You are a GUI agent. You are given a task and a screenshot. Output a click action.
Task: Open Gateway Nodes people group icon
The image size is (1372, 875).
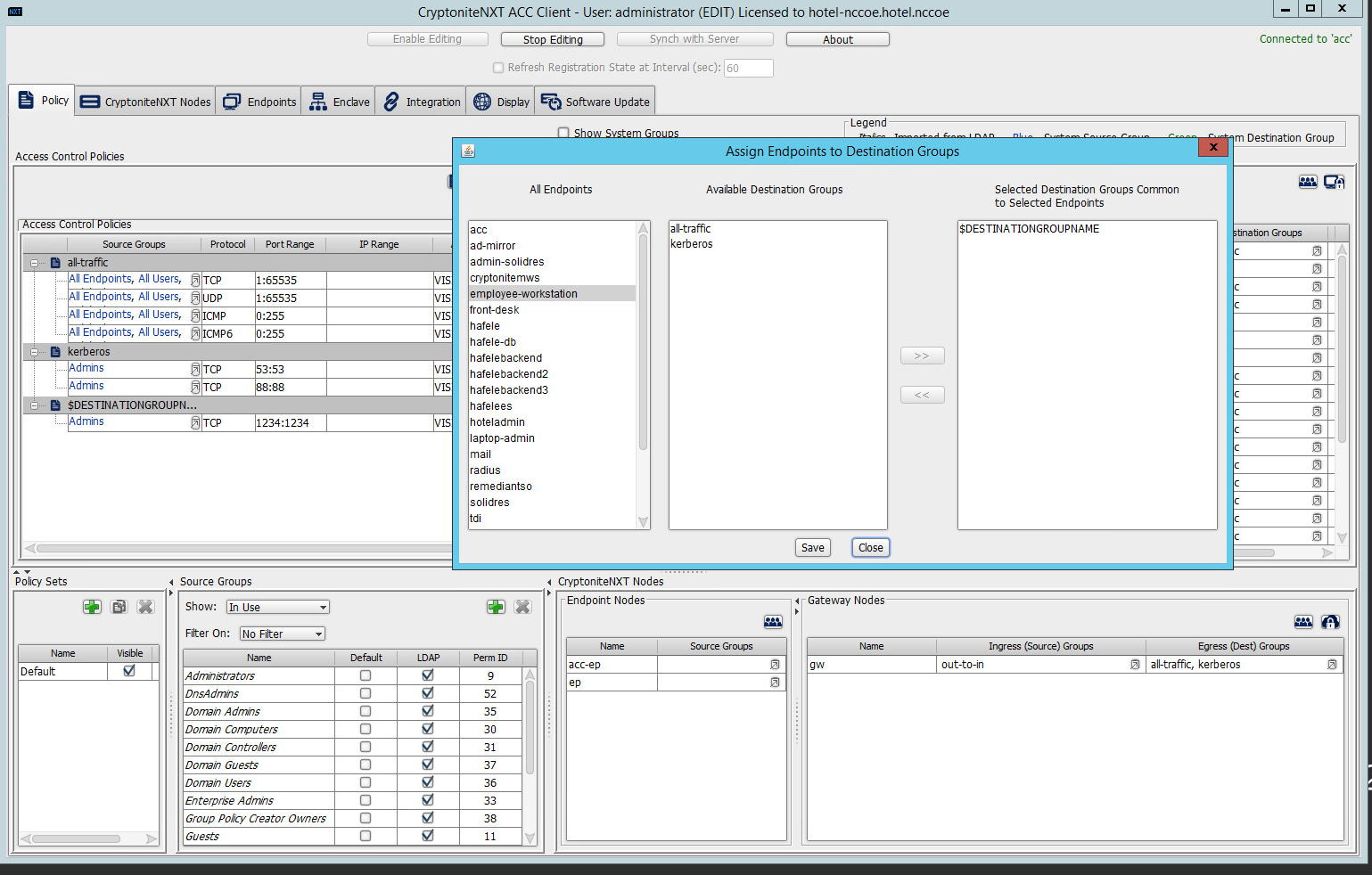(x=1303, y=622)
